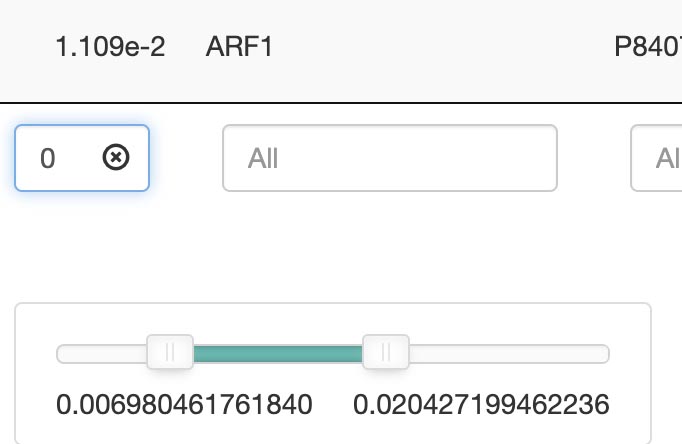This screenshot has width=682, height=444.
Task: Select the 1.109e-2 value cell
Action: 110,48
